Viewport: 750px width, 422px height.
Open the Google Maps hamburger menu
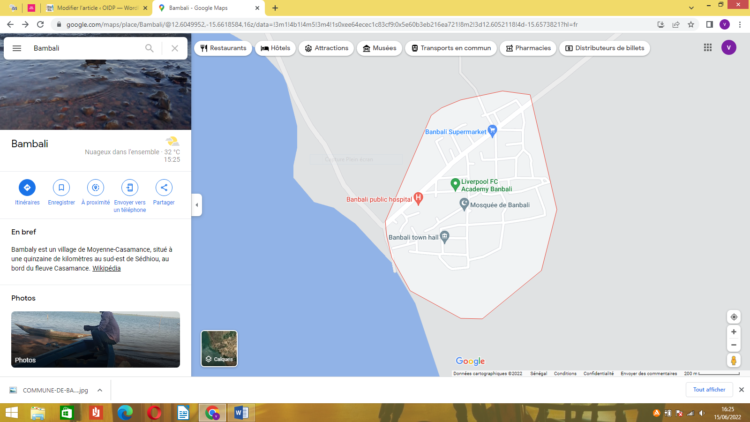[x=17, y=48]
